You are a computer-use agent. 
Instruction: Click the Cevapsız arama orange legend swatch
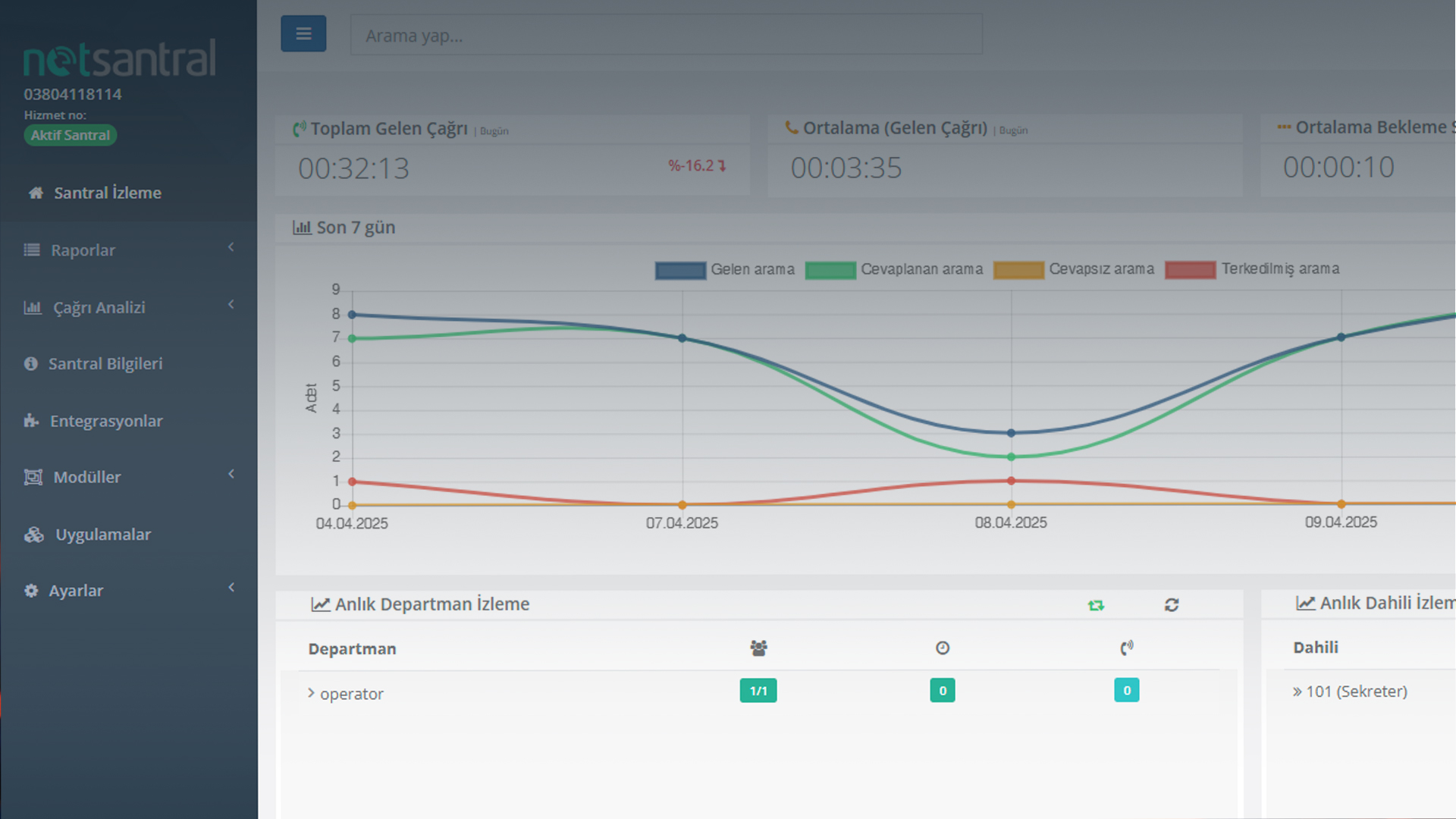pyautogui.click(x=1018, y=270)
